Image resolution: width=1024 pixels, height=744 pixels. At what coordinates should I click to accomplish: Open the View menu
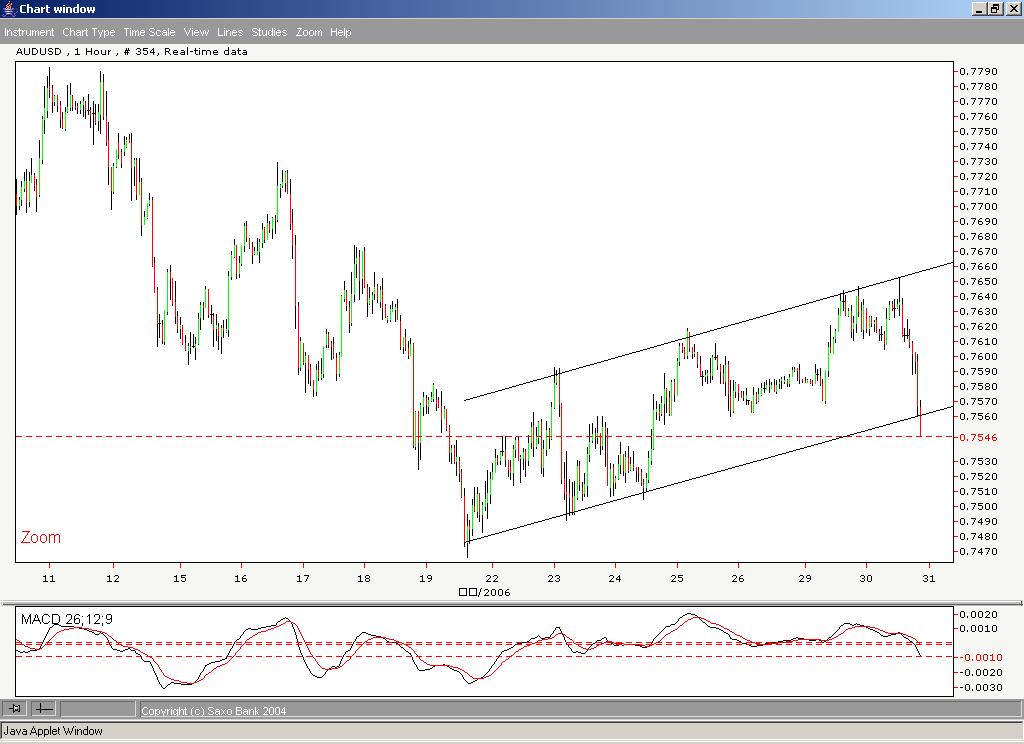point(196,32)
